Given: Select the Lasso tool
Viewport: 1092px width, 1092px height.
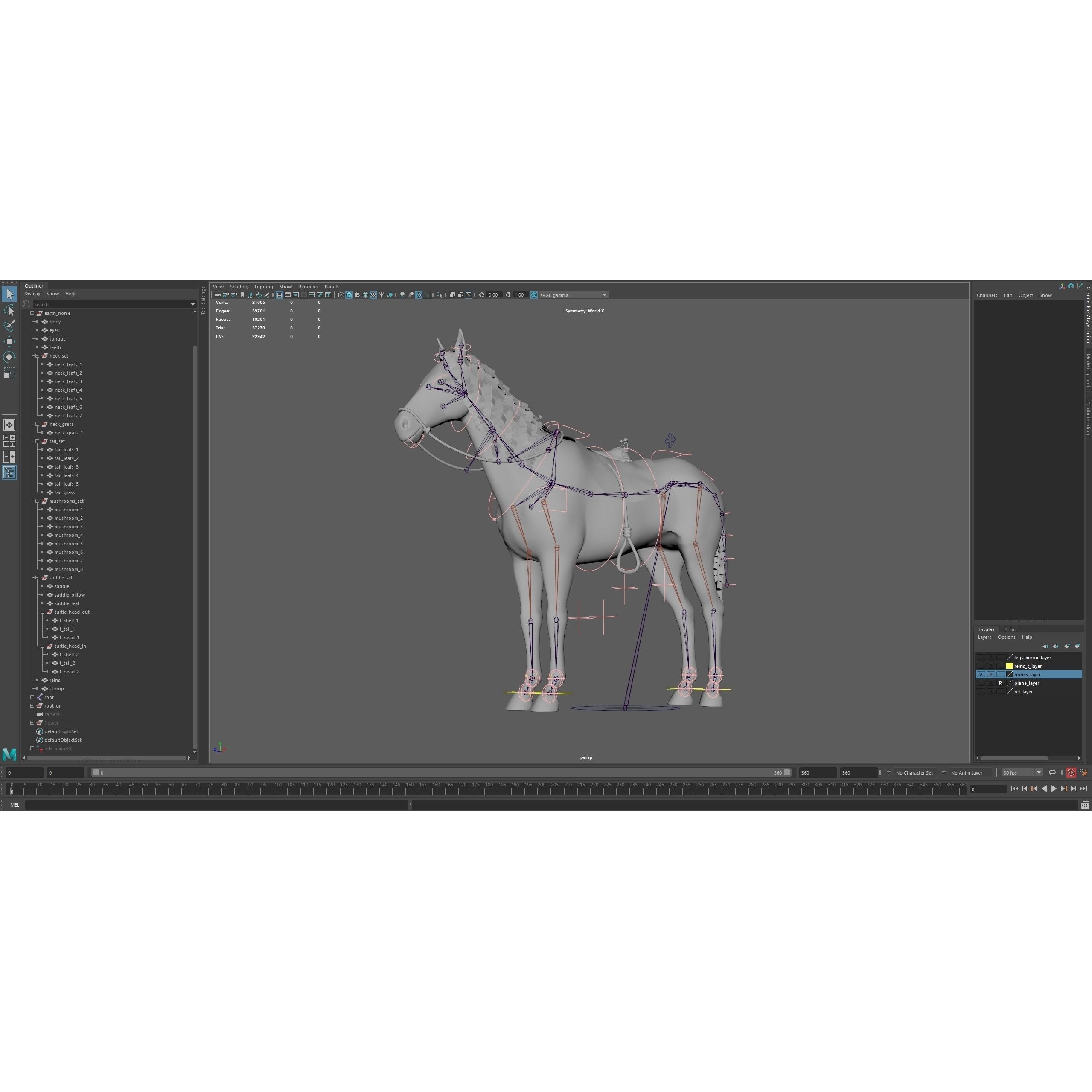Looking at the screenshot, I should tap(10, 310).
